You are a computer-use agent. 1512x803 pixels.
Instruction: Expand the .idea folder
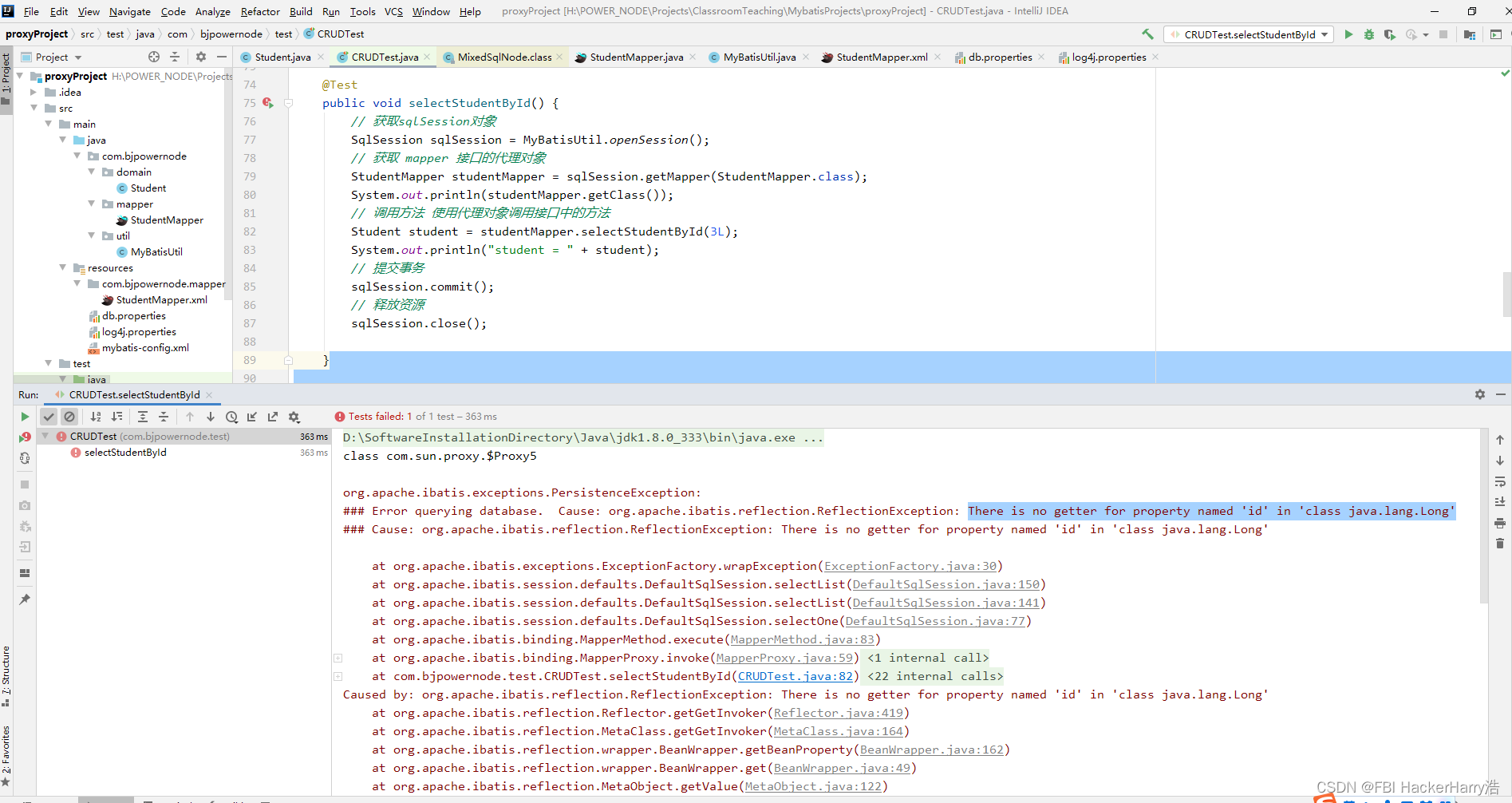coord(34,92)
